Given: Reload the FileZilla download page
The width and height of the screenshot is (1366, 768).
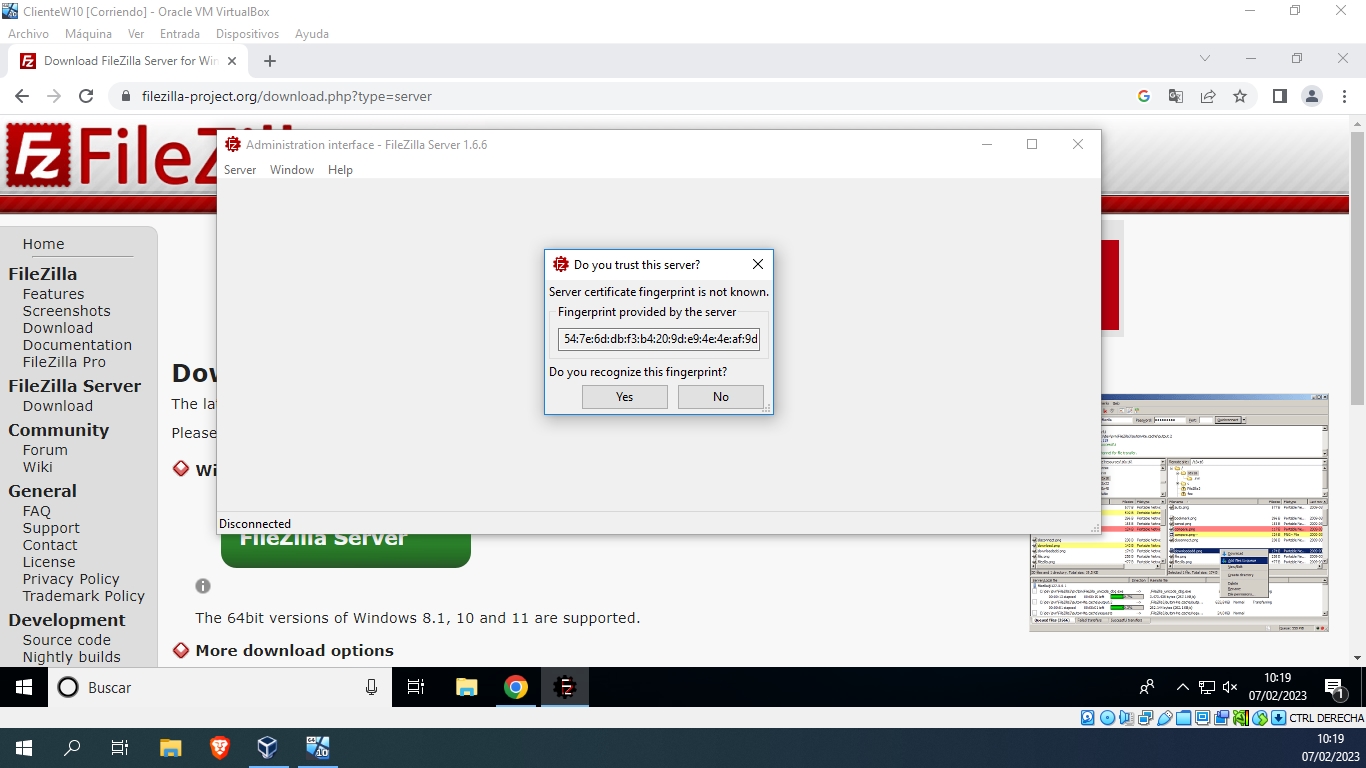Looking at the screenshot, I should point(86,97).
